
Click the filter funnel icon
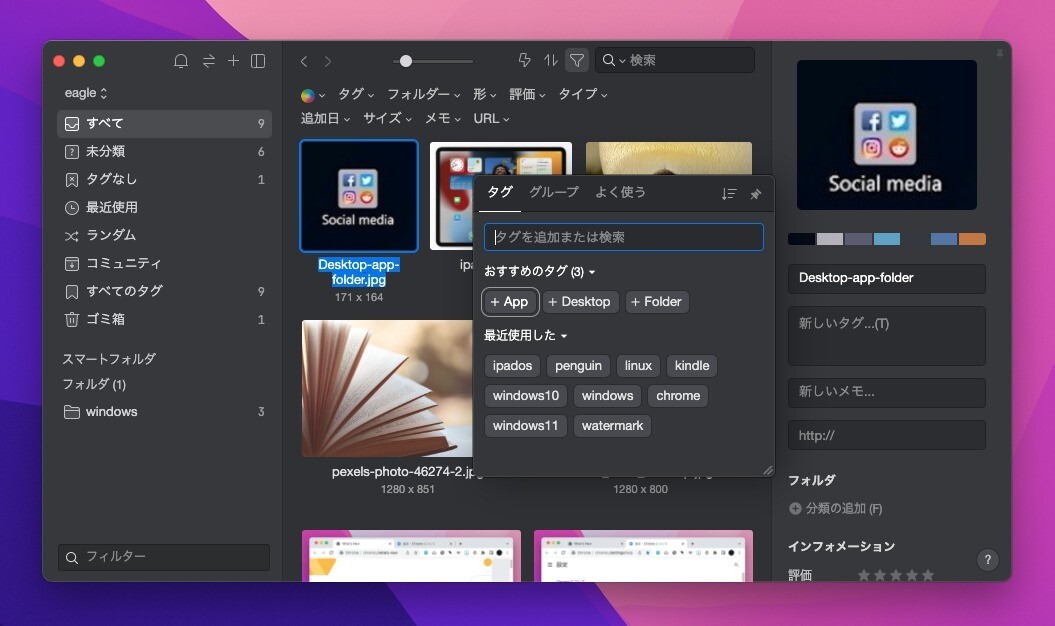[576, 61]
